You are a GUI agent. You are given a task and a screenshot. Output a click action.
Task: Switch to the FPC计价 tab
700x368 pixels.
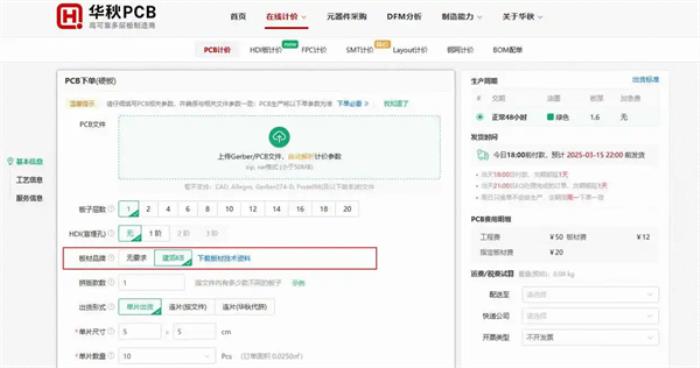pyautogui.click(x=314, y=50)
